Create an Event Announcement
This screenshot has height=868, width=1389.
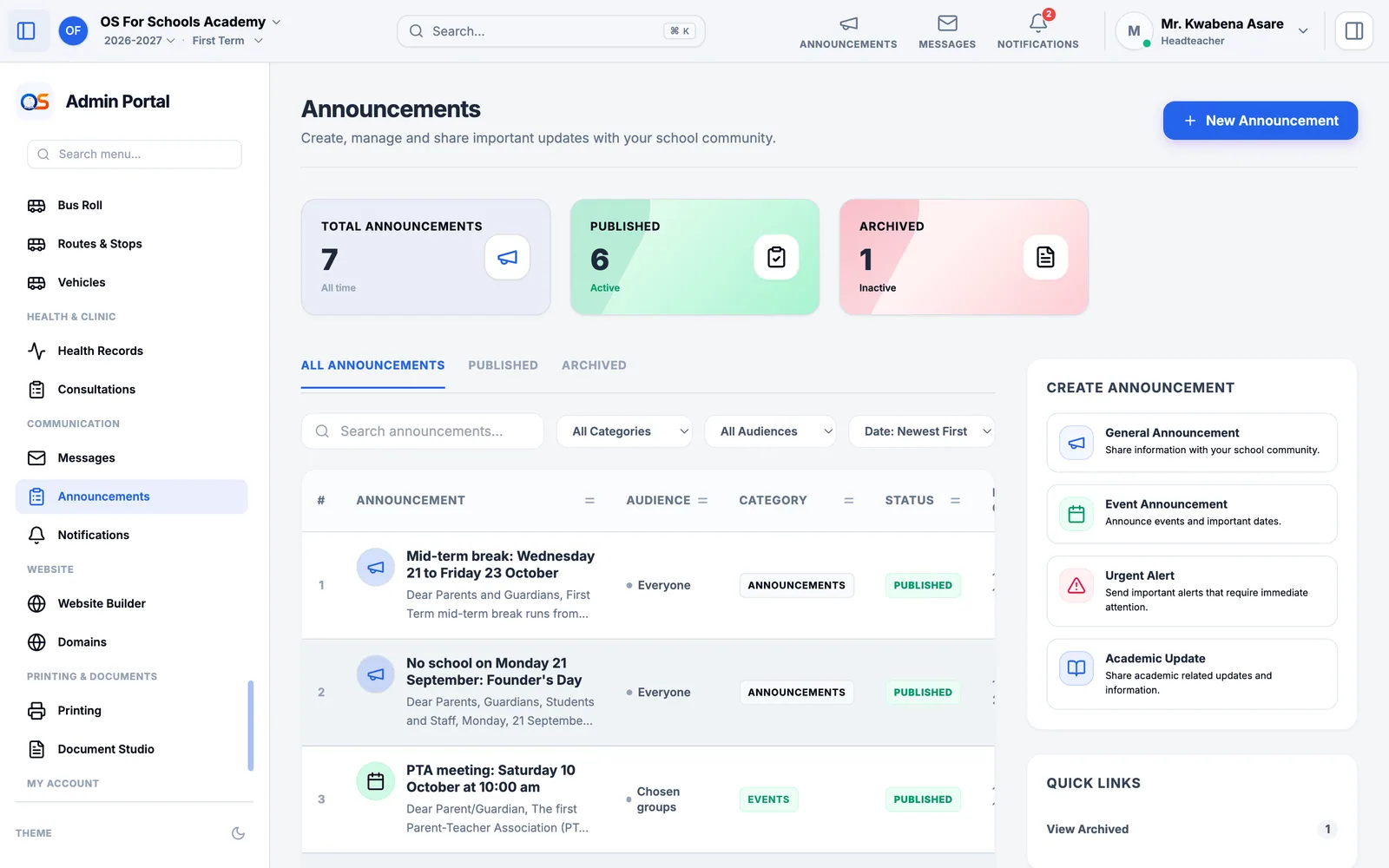[1192, 514]
